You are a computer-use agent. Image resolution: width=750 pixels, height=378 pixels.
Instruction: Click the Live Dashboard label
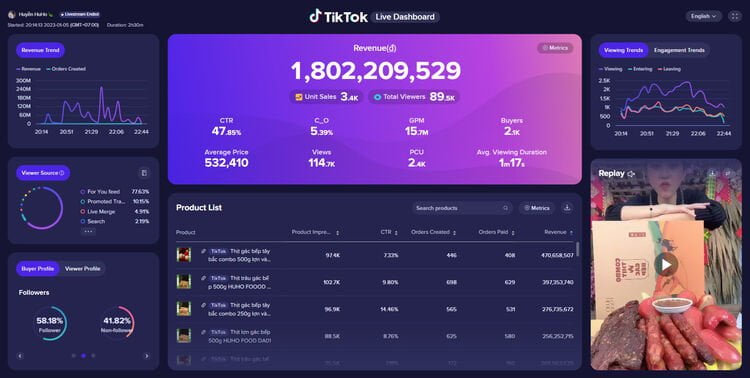click(x=405, y=17)
